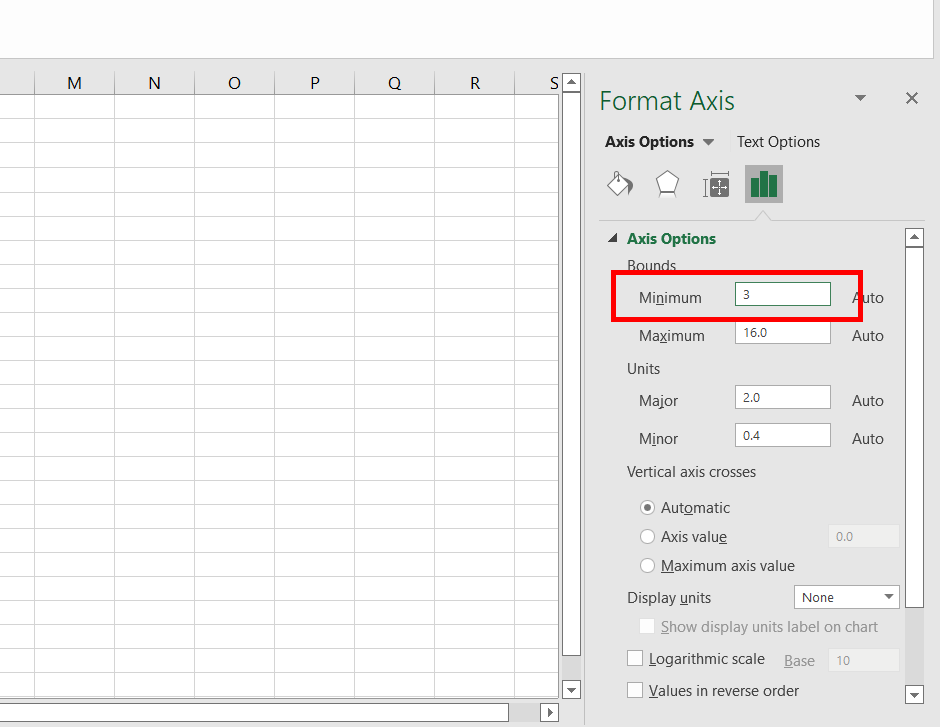This screenshot has width=940, height=727.
Task: Reset Major unit with Auto button
Action: (x=867, y=401)
